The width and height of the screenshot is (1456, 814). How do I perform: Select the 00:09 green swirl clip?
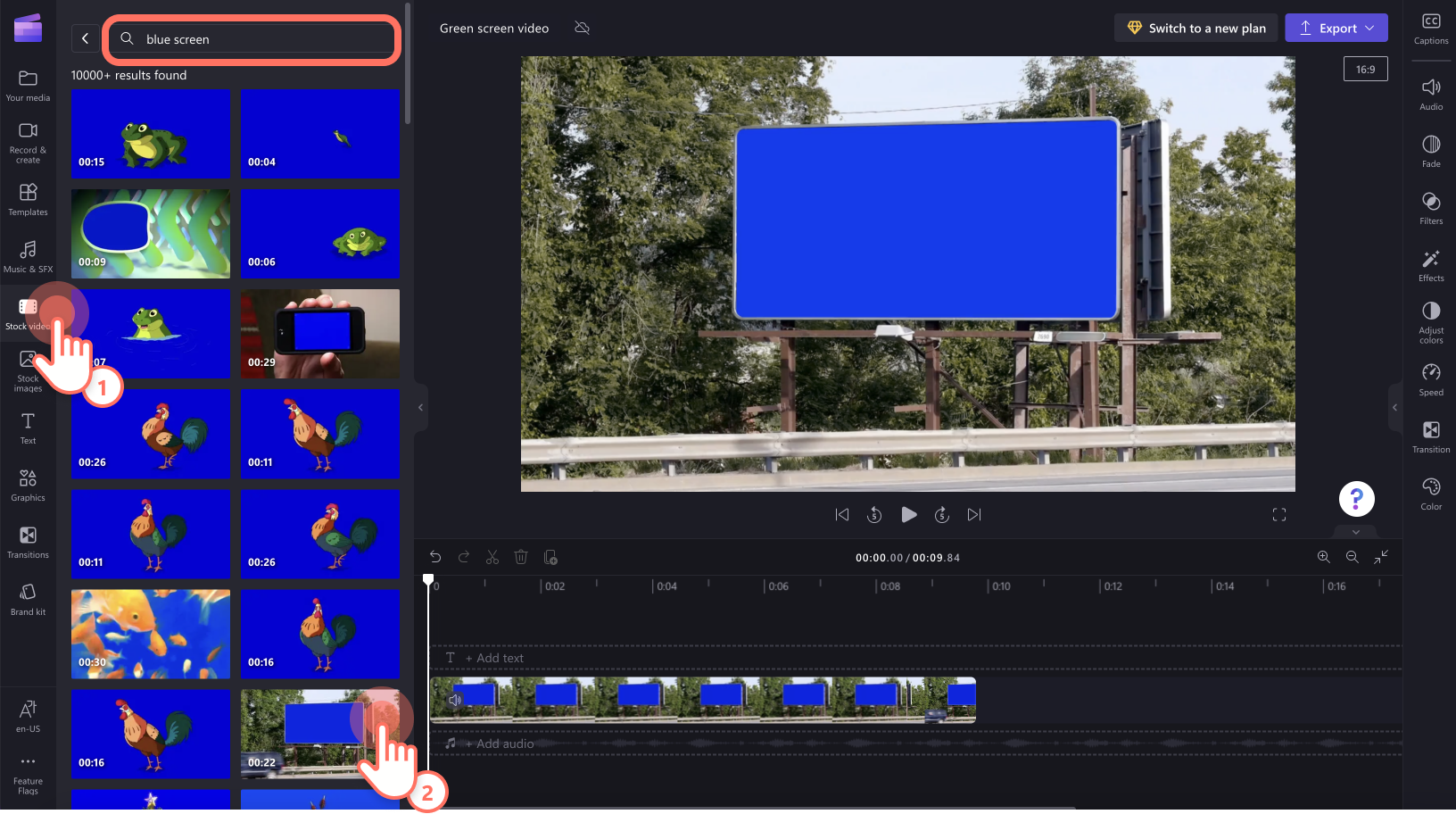(151, 234)
